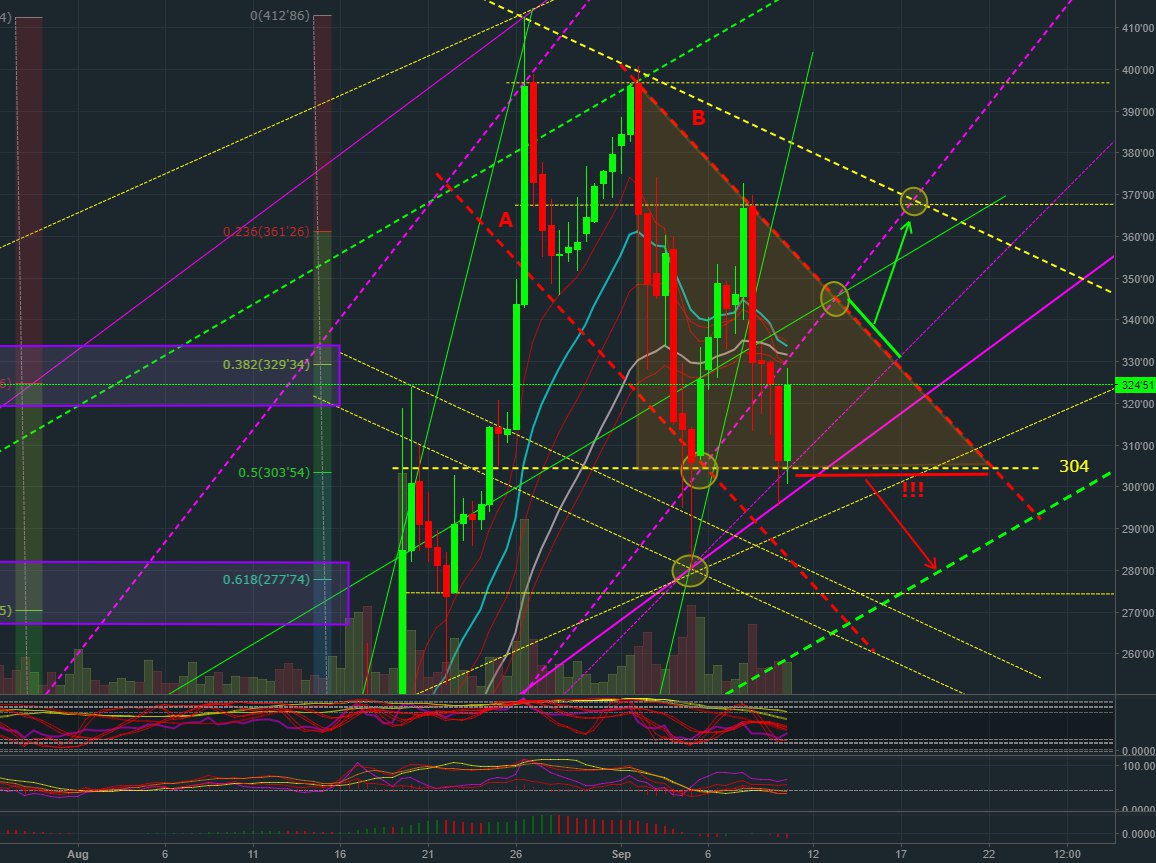Click the 390'00 price axis label
This screenshot has width=1156, height=863.
1138,112
